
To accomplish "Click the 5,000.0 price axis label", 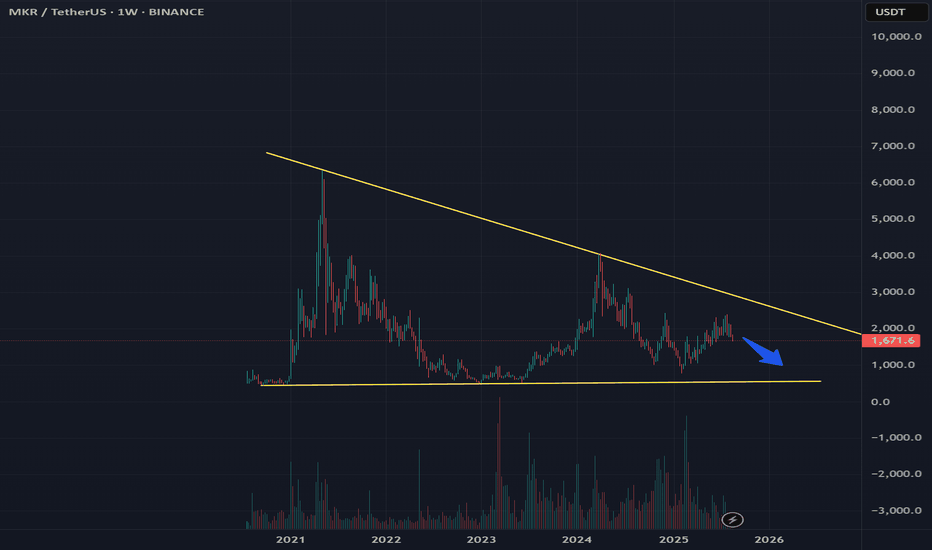I will tap(893, 219).
